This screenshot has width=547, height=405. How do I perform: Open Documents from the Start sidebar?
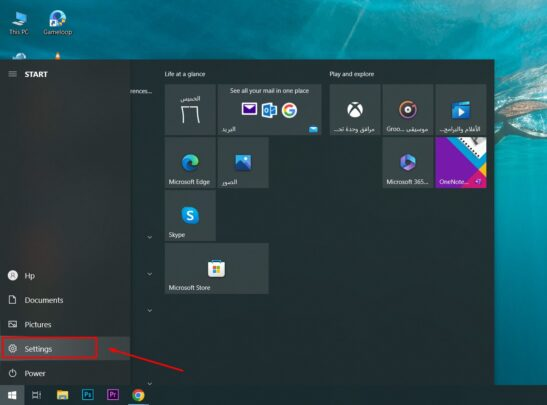coord(65,300)
